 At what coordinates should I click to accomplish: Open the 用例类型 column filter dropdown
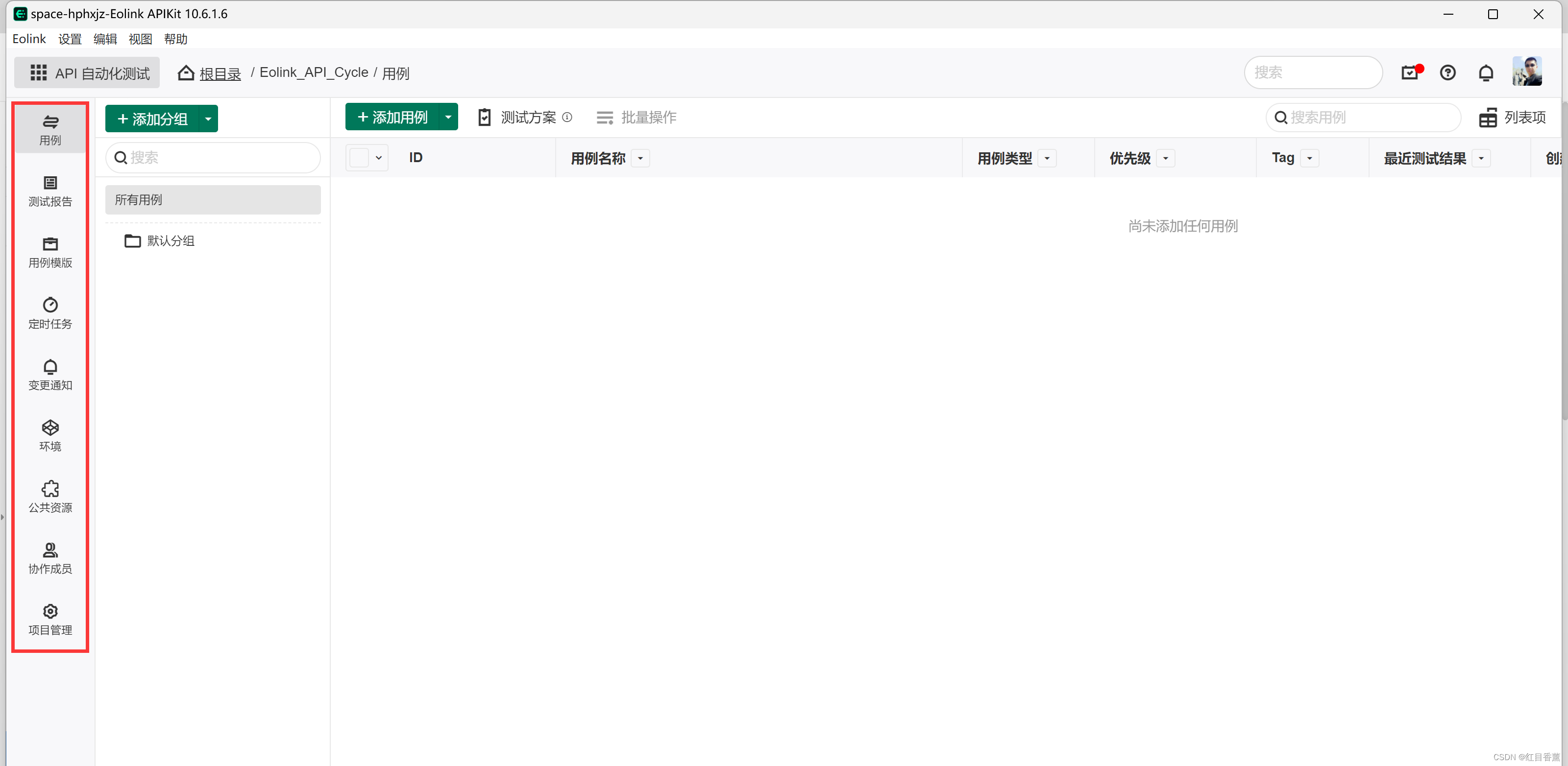click(1047, 159)
